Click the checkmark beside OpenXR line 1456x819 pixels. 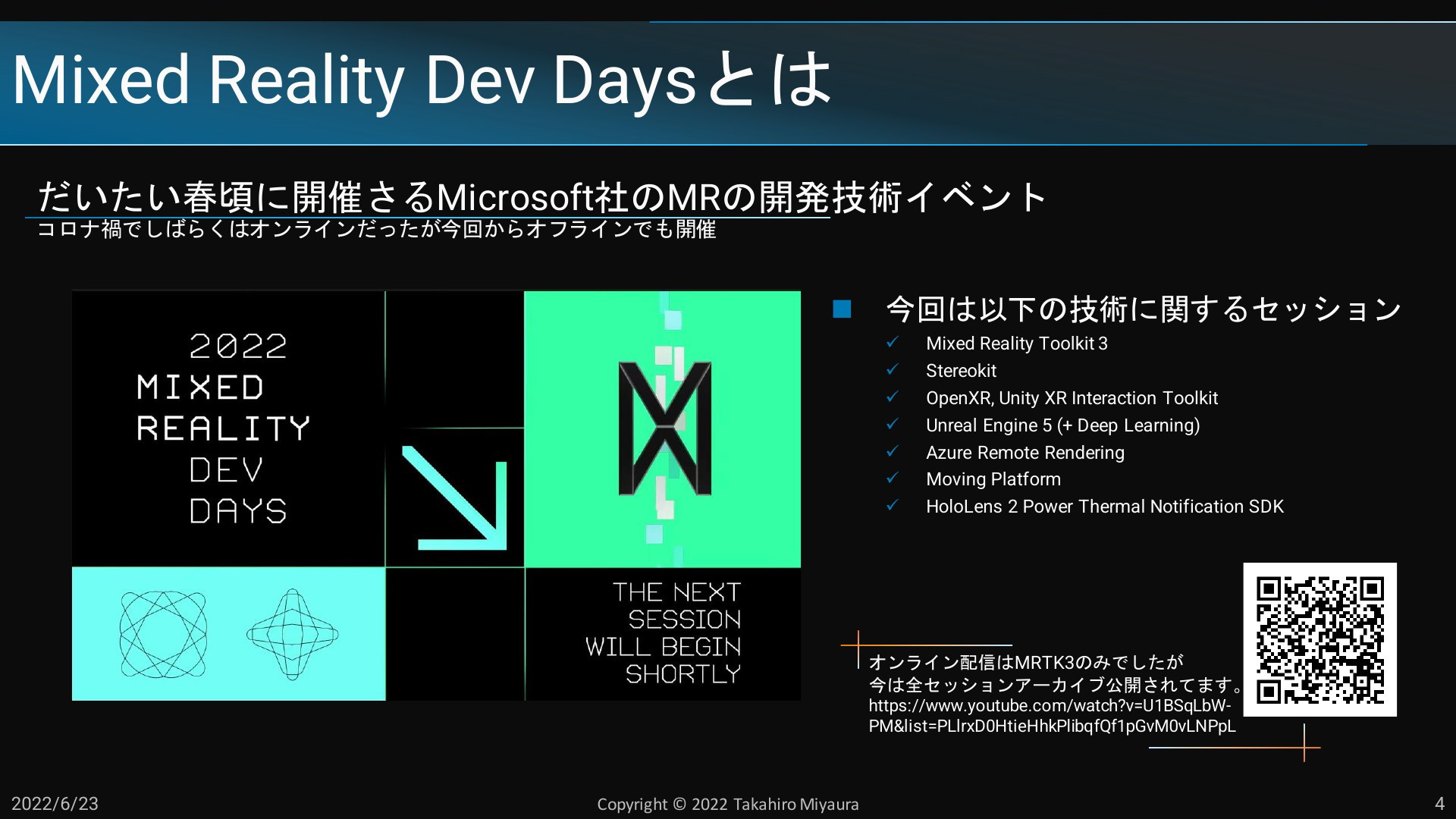(893, 397)
